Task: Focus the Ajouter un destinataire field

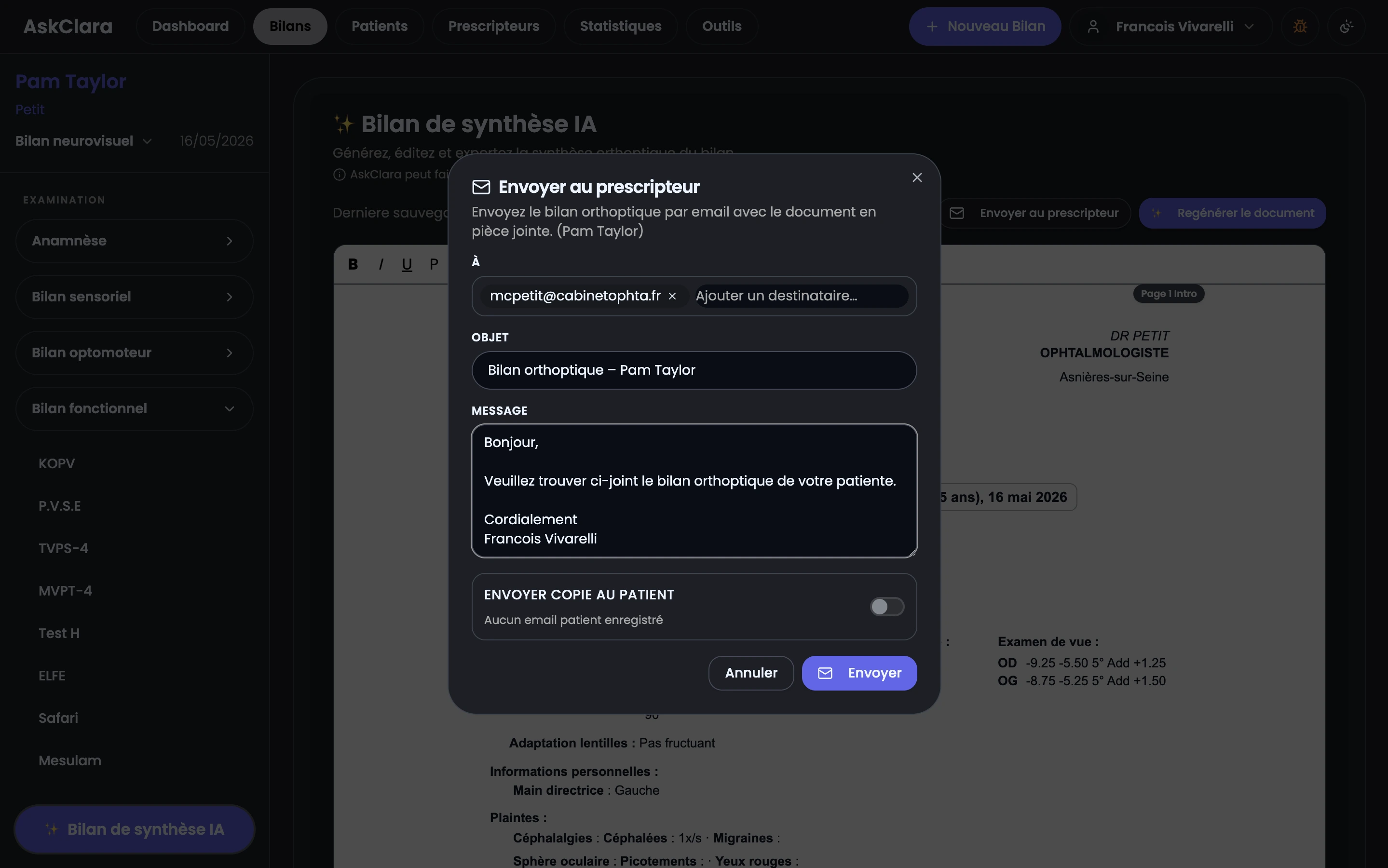Action: 802,296
